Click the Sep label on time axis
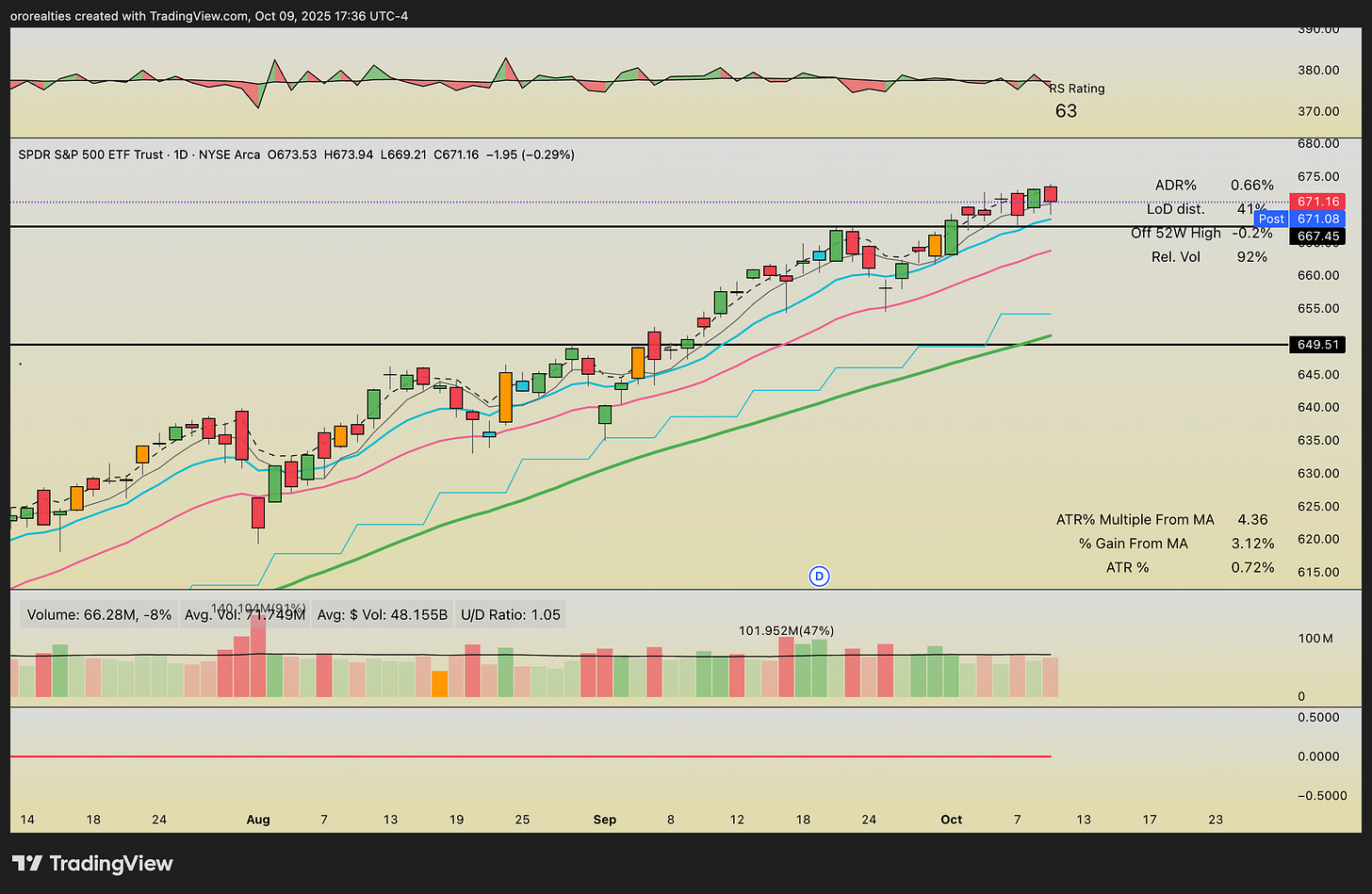The width and height of the screenshot is (1372, 894). [x=605, y=820]
